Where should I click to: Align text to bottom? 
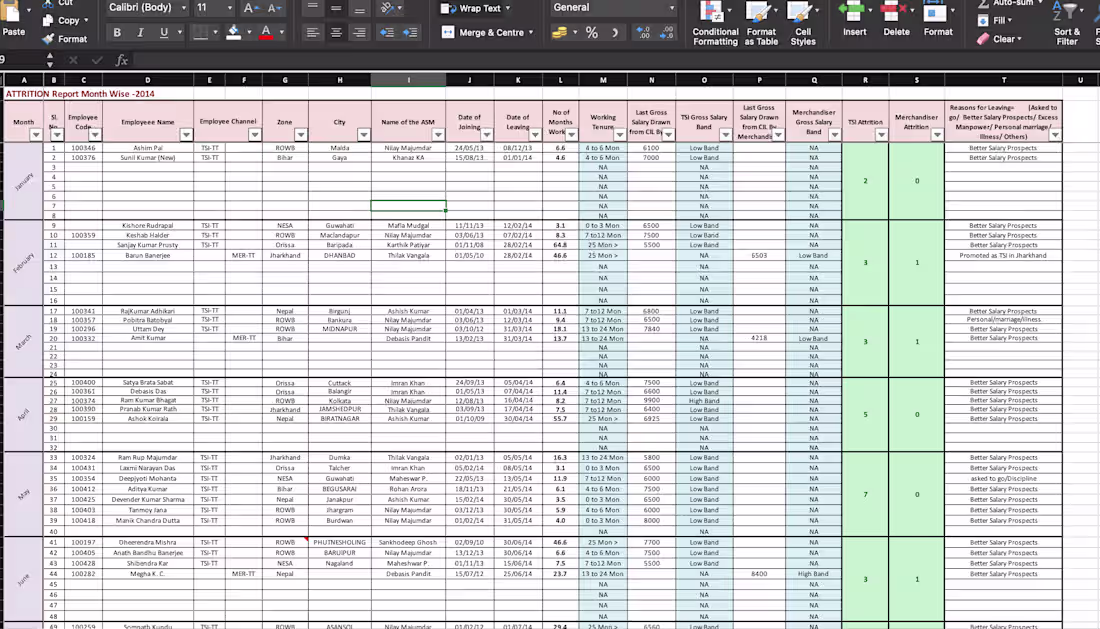coord(359,8)
